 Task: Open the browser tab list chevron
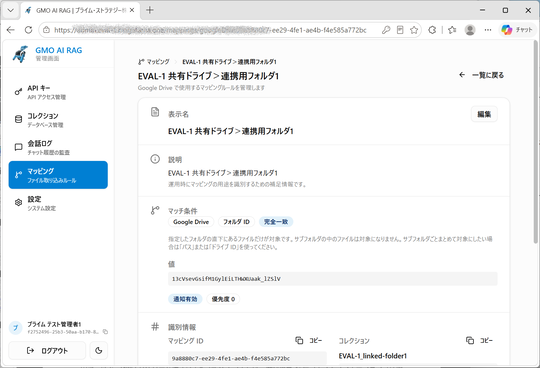click(x=11, y=10)
